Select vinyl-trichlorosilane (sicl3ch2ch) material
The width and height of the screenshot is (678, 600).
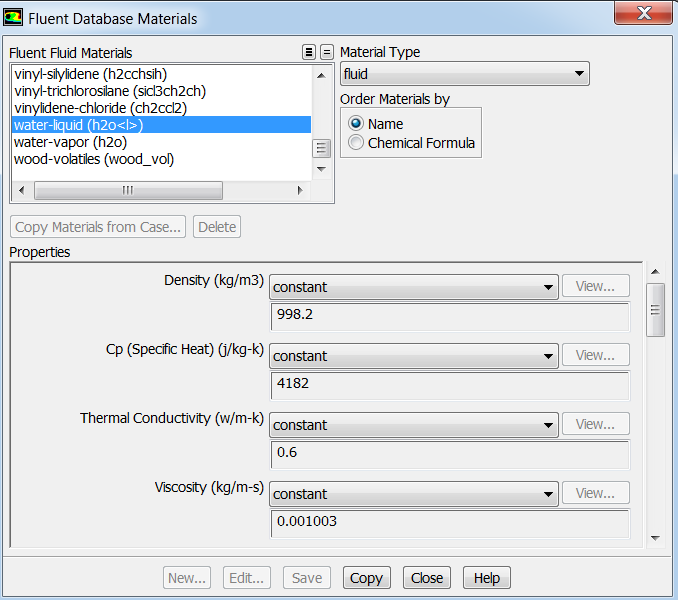[x=161, y=91]
